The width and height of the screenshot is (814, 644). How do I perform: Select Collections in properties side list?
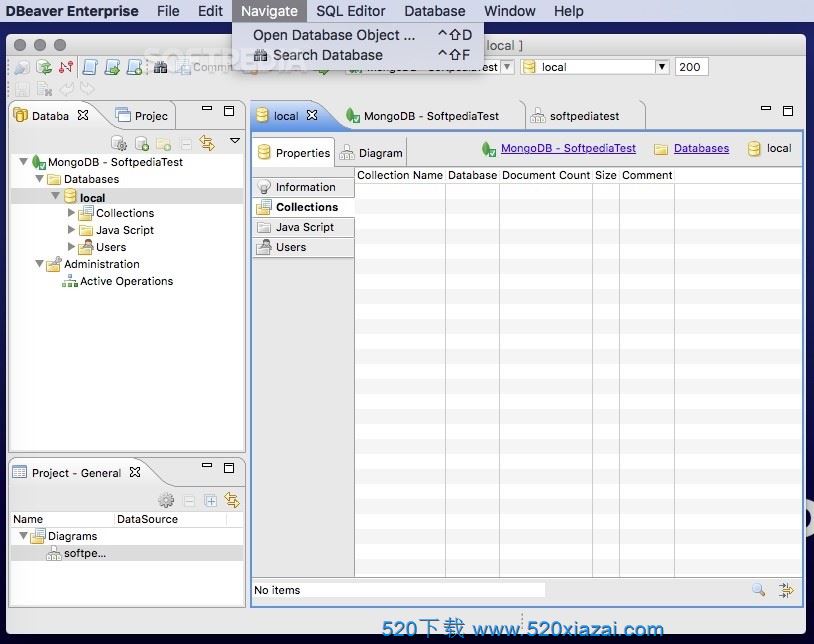[x=304, y=207]
